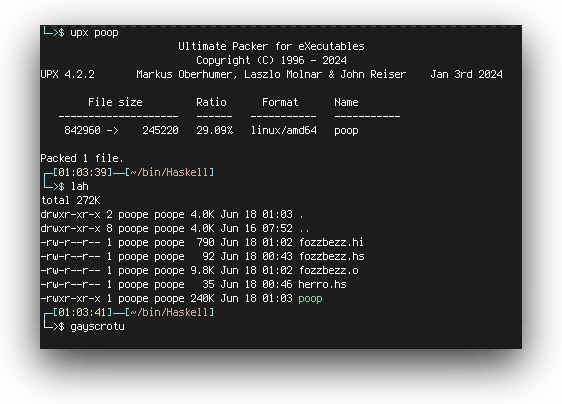The width and height of the screenshot is (562, 404).
Task: Click the 'gayscrotu' command at the prompt
Action: click(97, 326)
